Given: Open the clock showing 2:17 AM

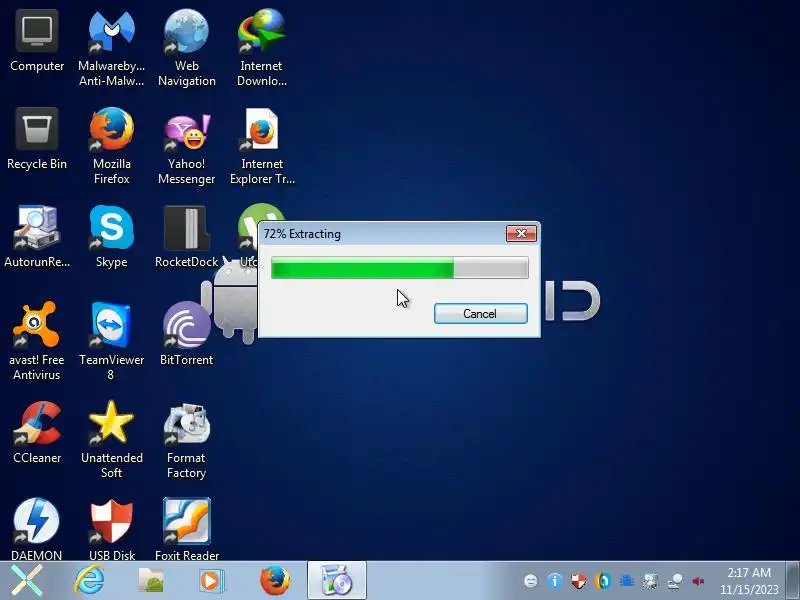Looking at the screenshot, I should tap(749, 581).
